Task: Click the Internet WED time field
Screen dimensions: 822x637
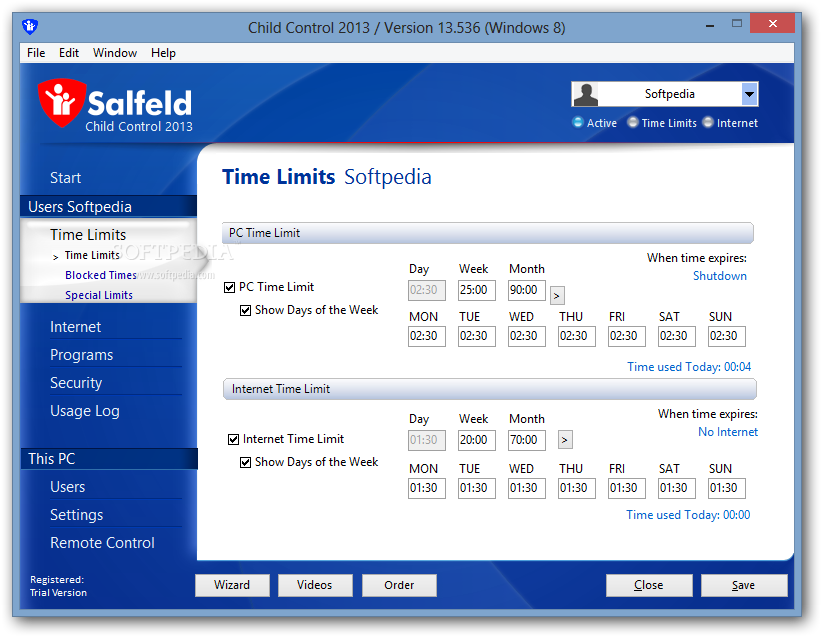Action: (526, 488)
